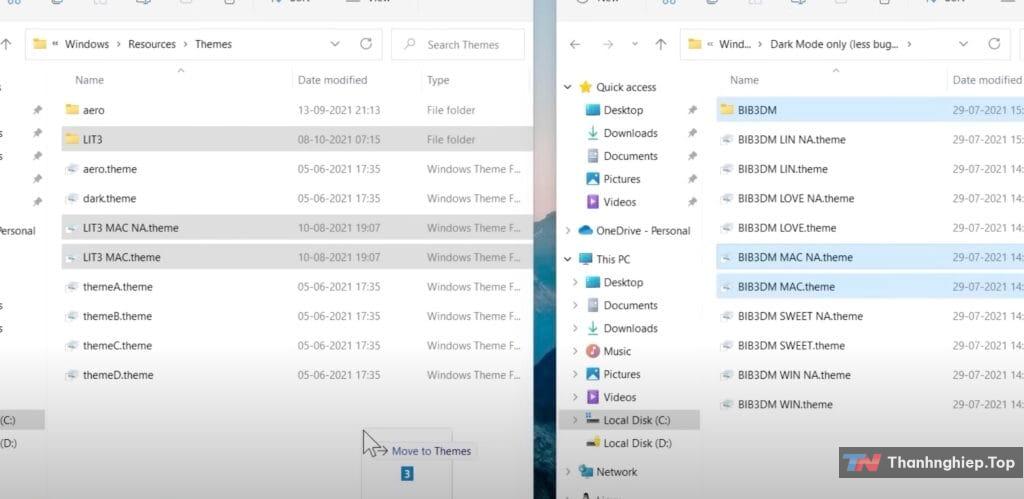
Task: Click the up arrow in right window
Action: pos(660,44)
